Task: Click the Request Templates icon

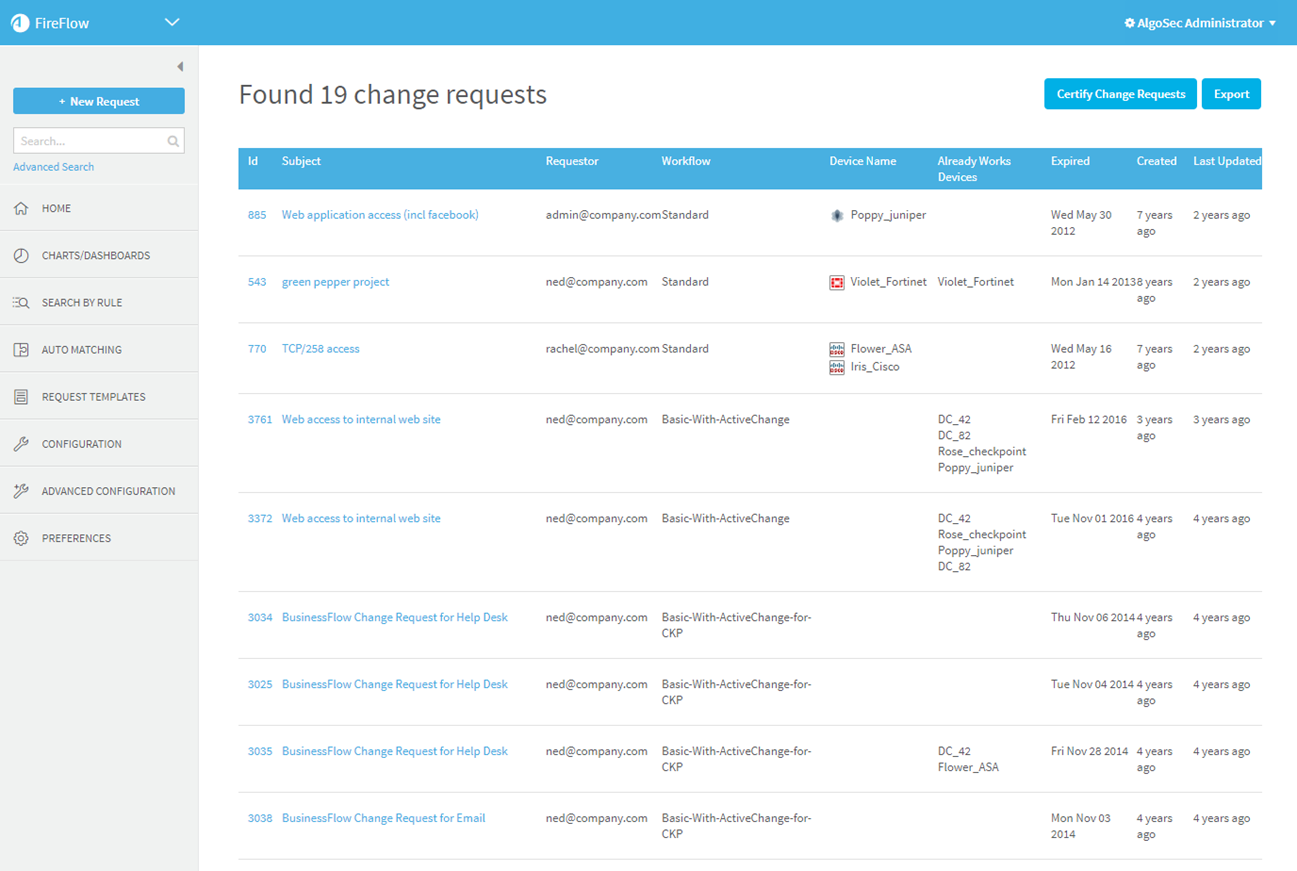Action: pyautogui.click(x=21, y=397)
